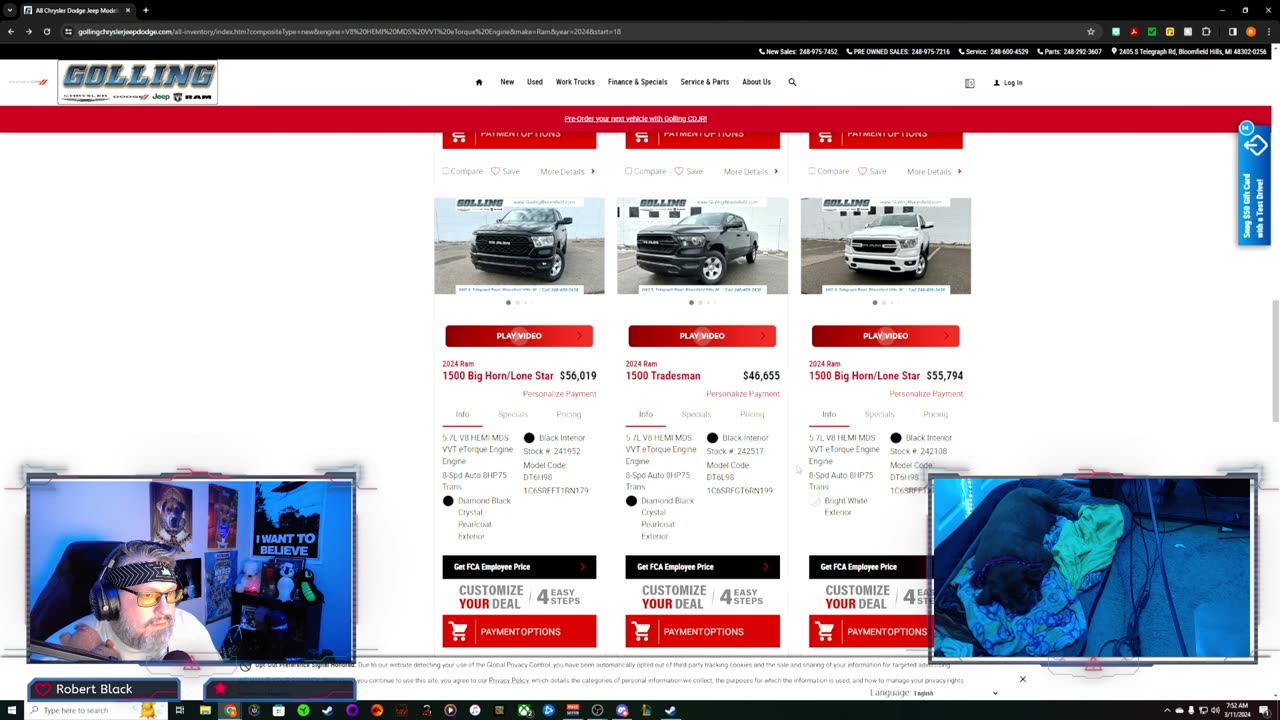Check the Compare box for the left vehicle
Screen dimensions: 1280x720
446,171
